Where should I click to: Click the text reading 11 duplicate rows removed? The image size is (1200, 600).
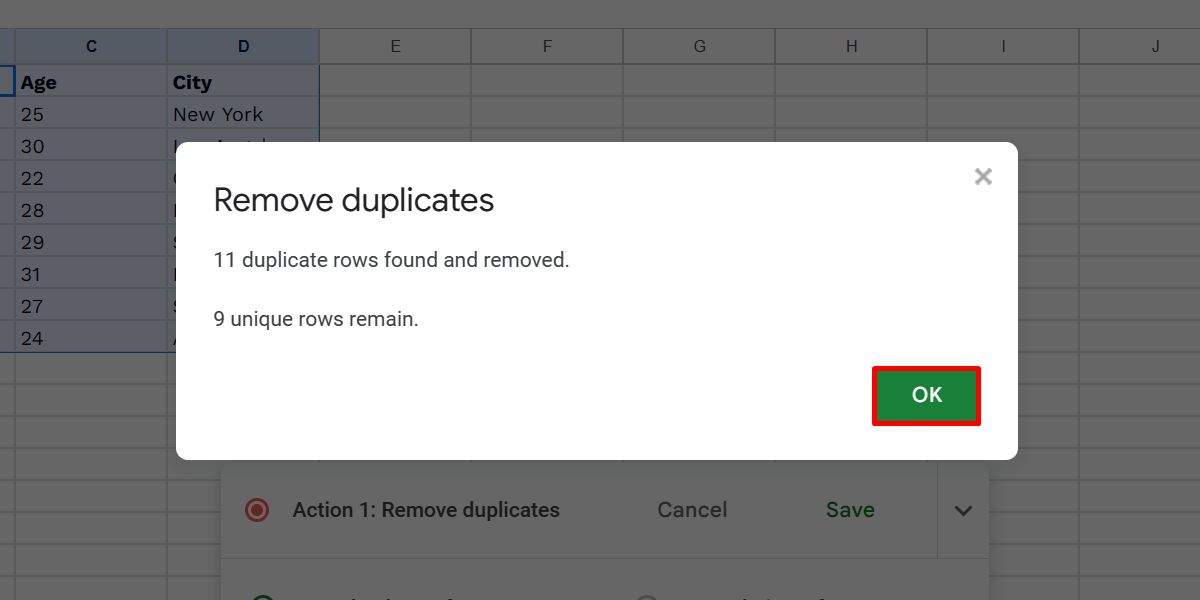(390, 259)
